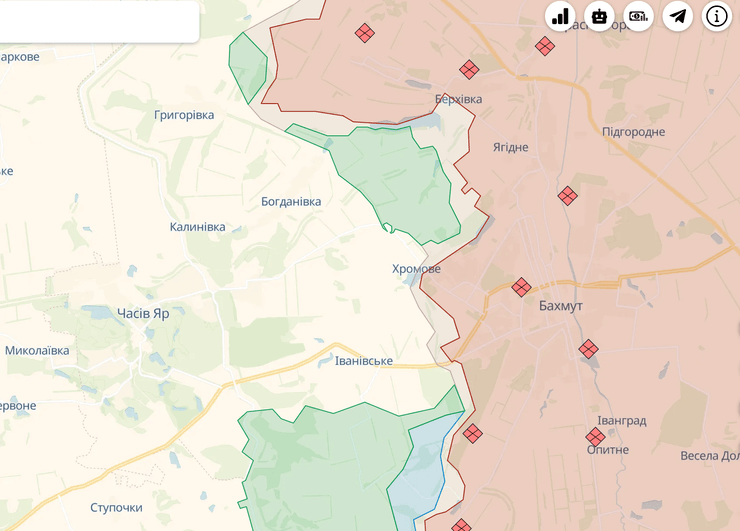Viewport: 740px width, 531px height.
Task: Click the small green polygon northeast of Григорівка
Action: 247,65
